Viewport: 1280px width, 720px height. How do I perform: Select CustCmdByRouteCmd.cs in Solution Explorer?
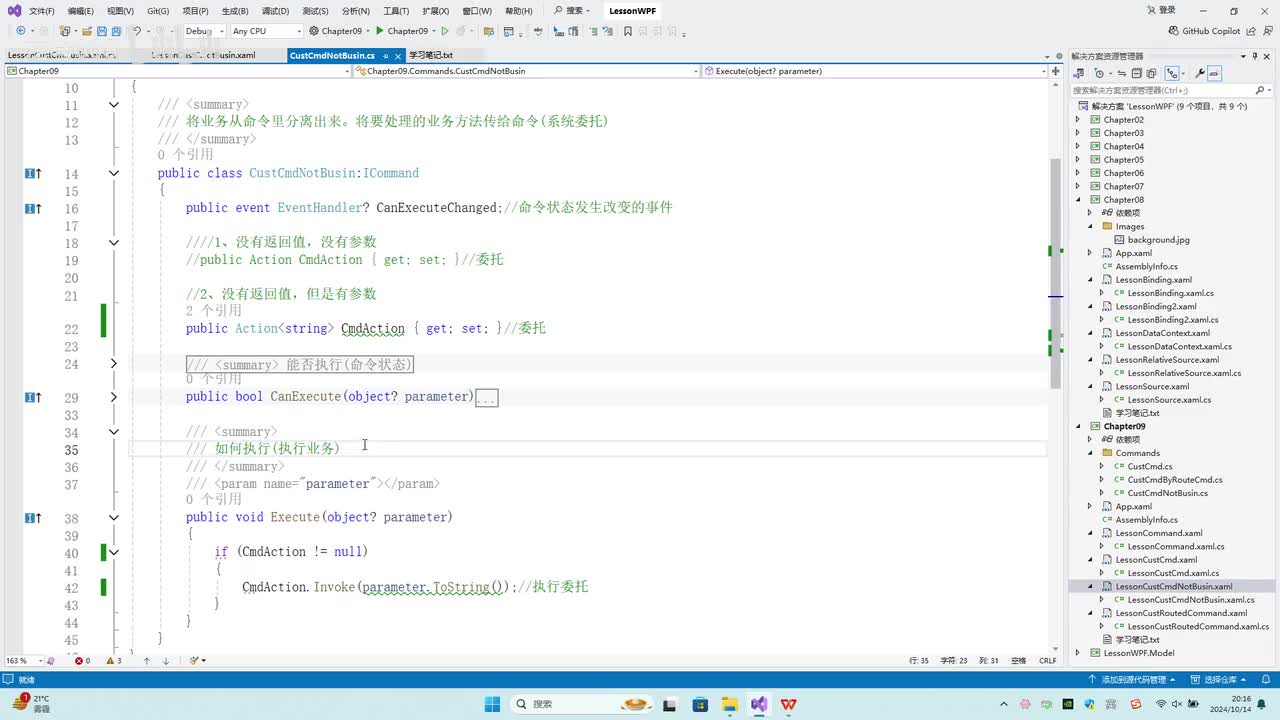click(1174, 480)
